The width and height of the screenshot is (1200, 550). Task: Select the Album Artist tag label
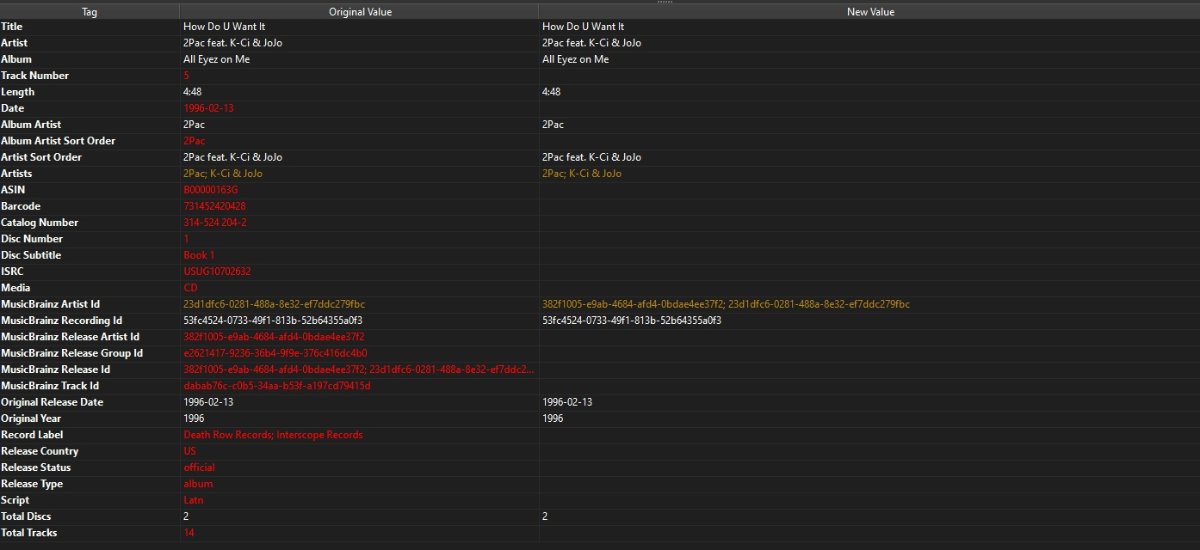click(x=31, y=125)
